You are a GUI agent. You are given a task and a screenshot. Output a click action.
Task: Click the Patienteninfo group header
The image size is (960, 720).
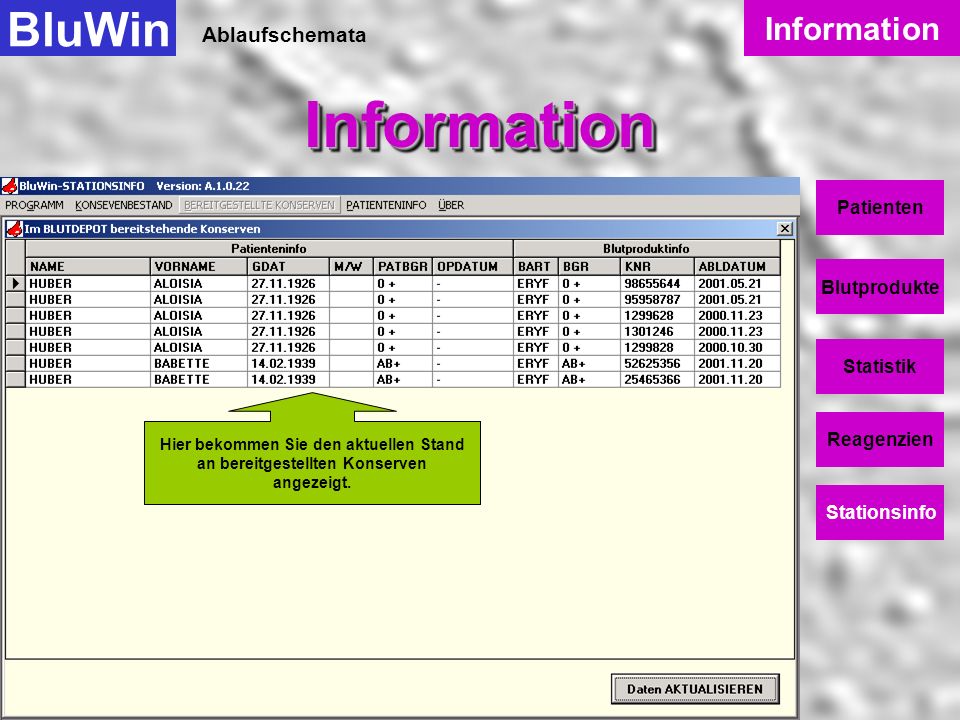269,249
